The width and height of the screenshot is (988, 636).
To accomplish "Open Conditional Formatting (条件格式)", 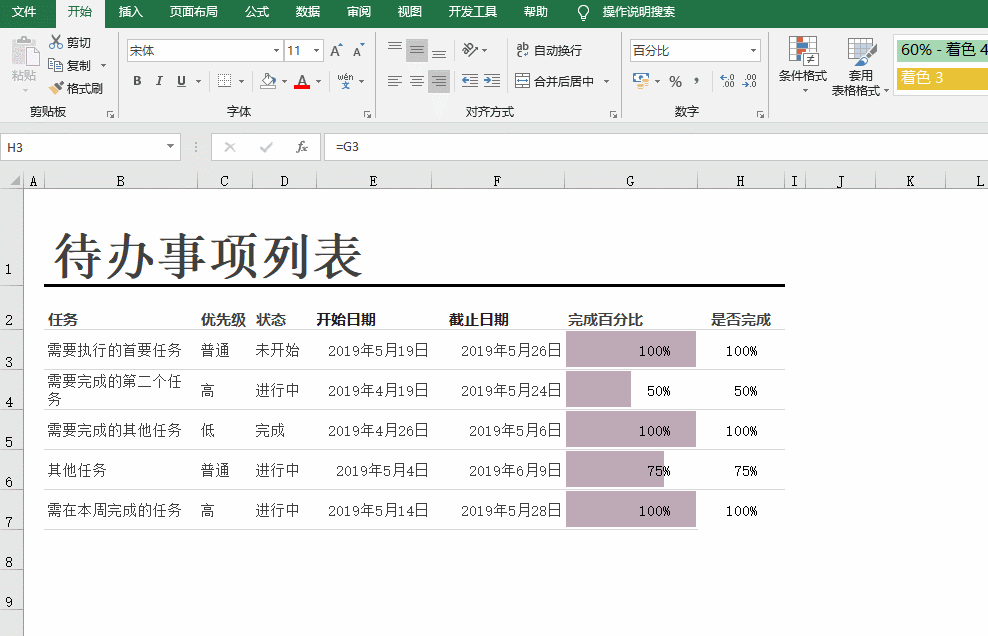I will pos(803,65).
